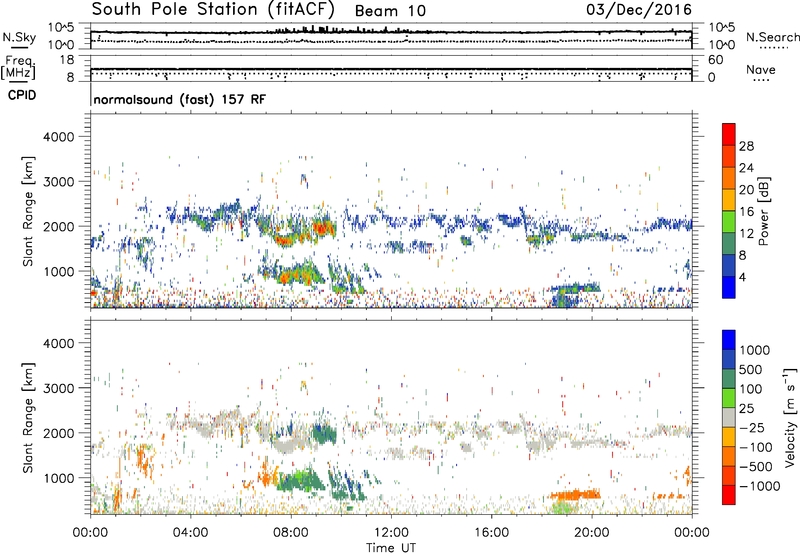Viewport: 800px width, 554px height.
Task: Click the '−100' Velocity colorbar value
Action: [756, 447]
